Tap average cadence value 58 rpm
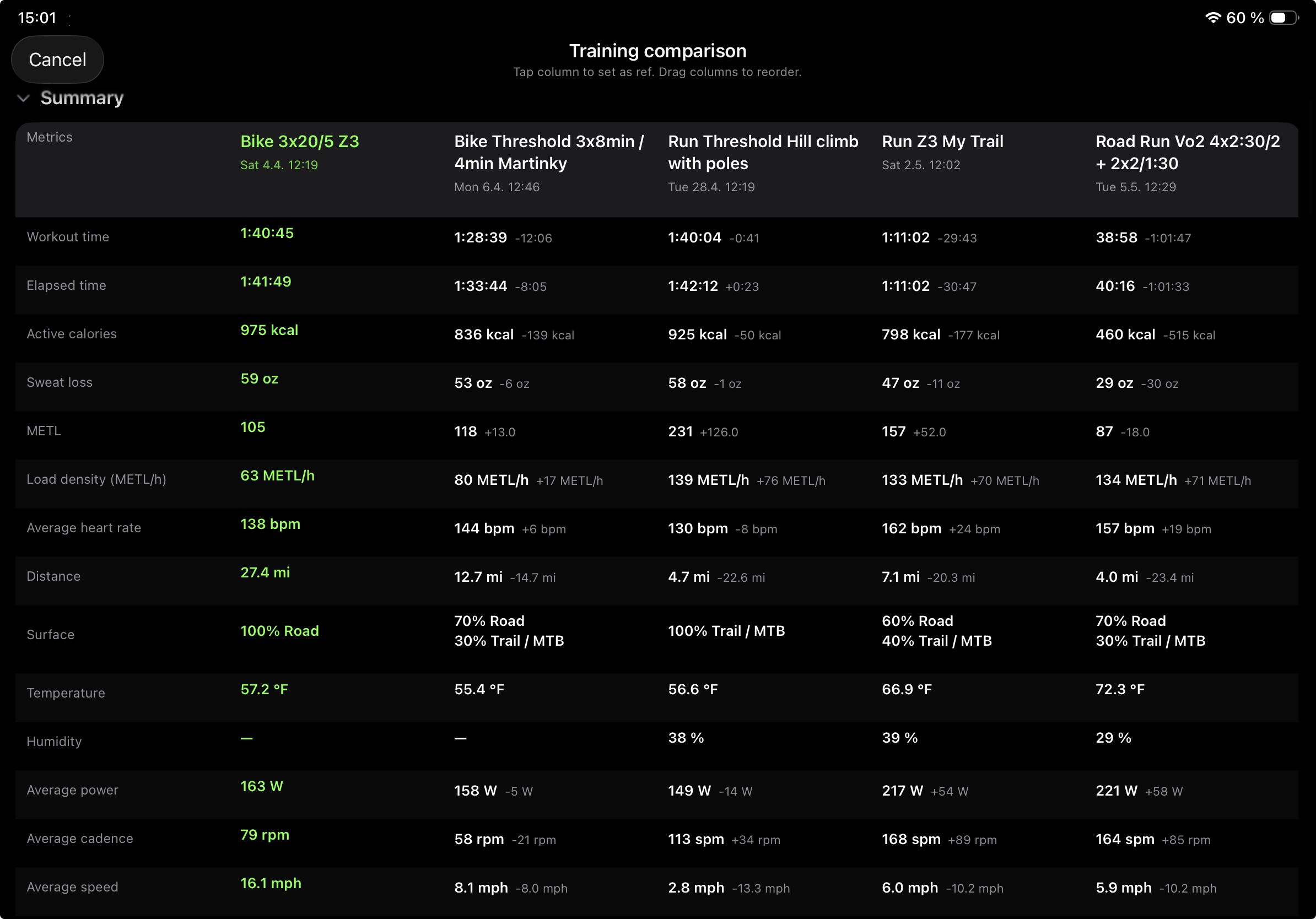This screenshot has width=1316, height=919. pyautogui.click(x=478, y=839)
